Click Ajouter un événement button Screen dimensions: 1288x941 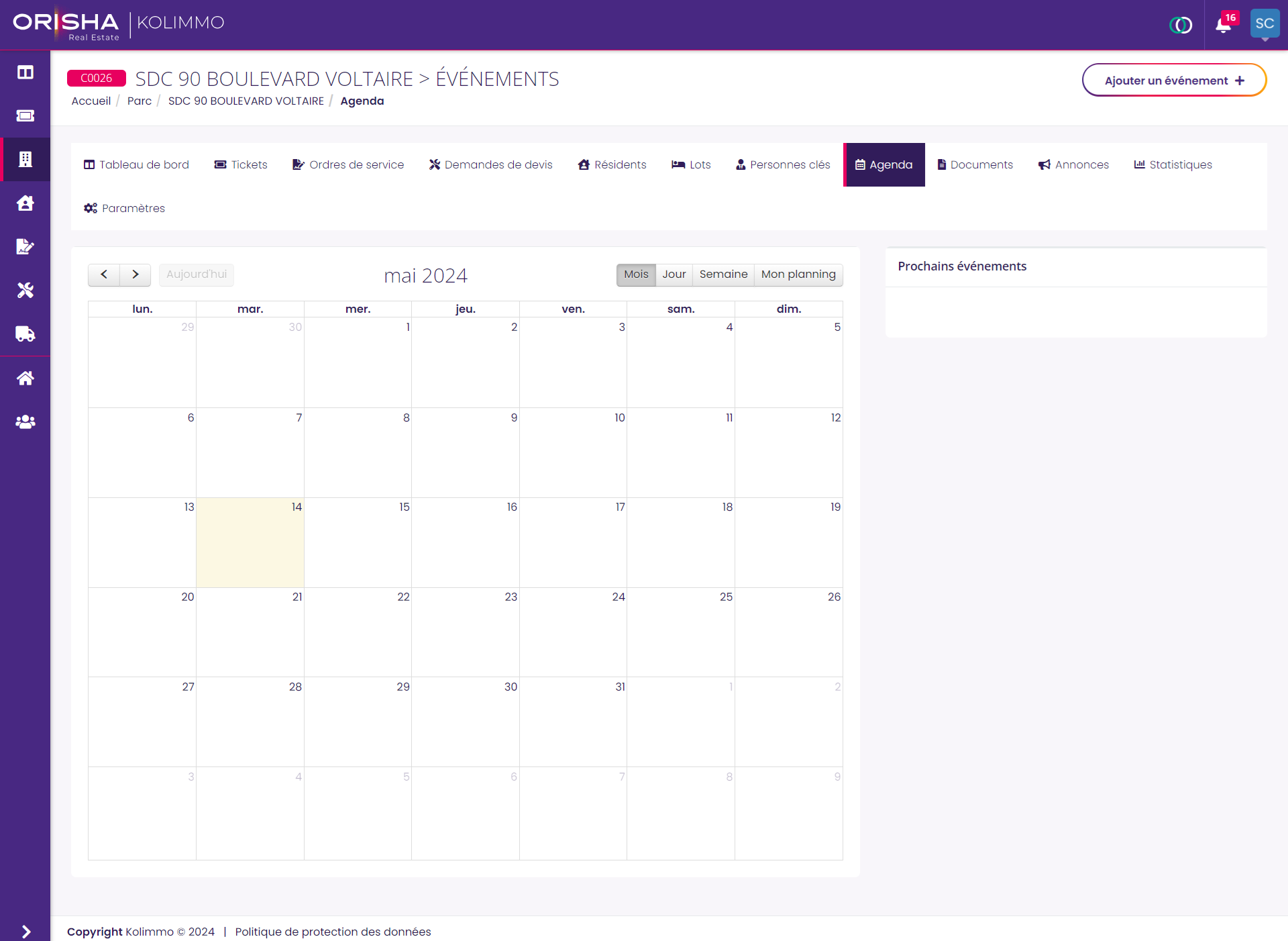coord(1174,80)
